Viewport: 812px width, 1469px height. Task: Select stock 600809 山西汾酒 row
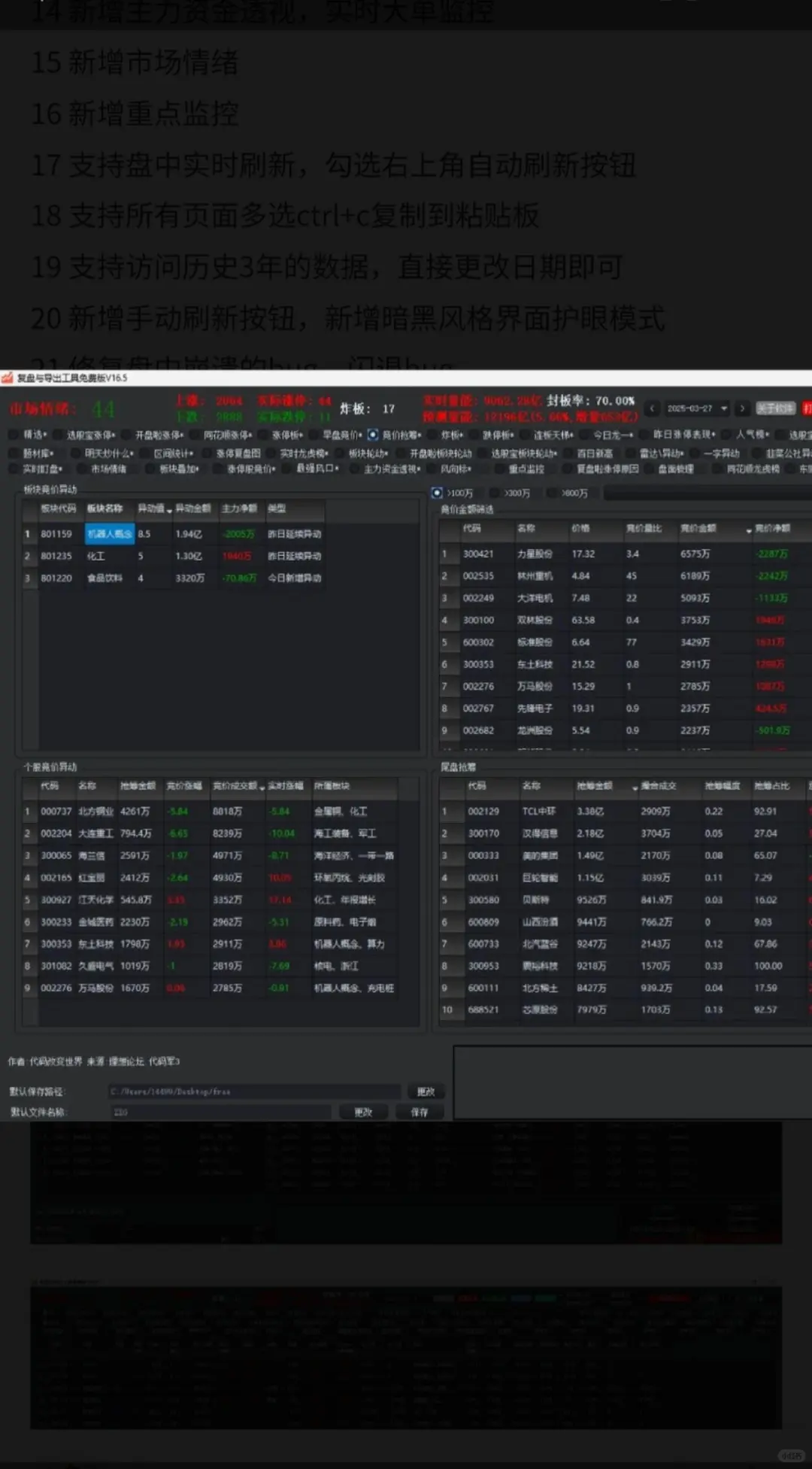626,921
